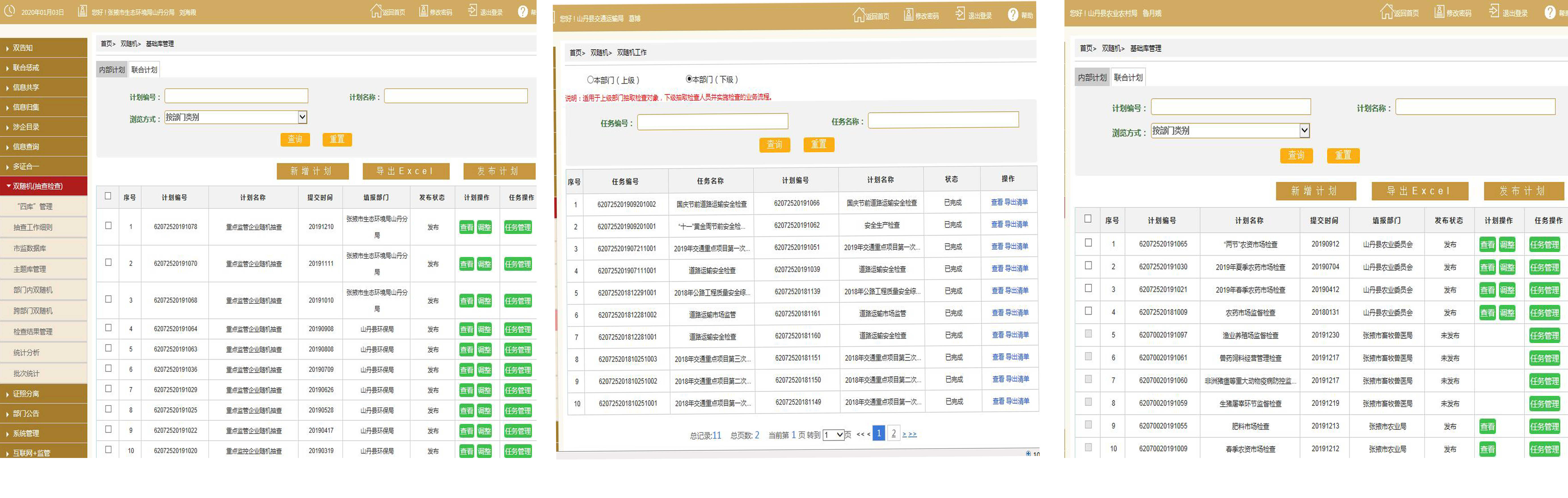Viewport: 1568px width, 498px height.
Task: Open 浏览方式 dropdown in right window
Action: point(1230,130)
